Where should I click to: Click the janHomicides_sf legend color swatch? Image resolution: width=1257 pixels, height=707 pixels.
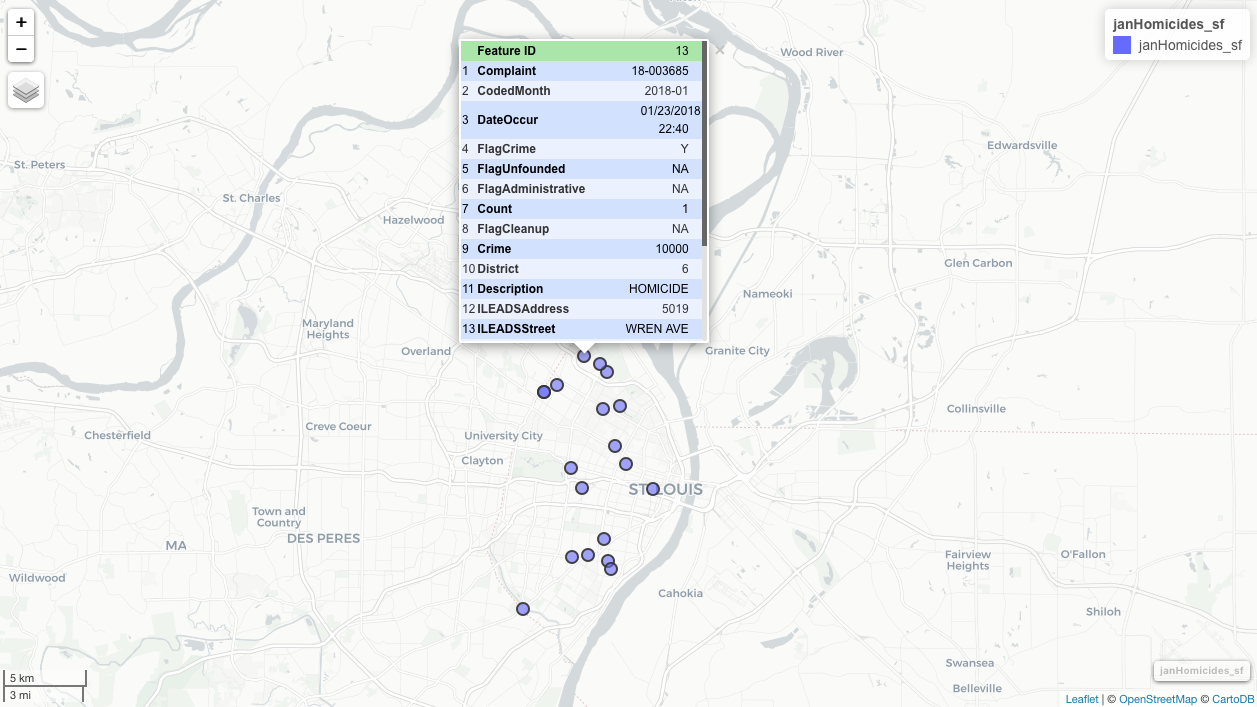click(1122, 45)
